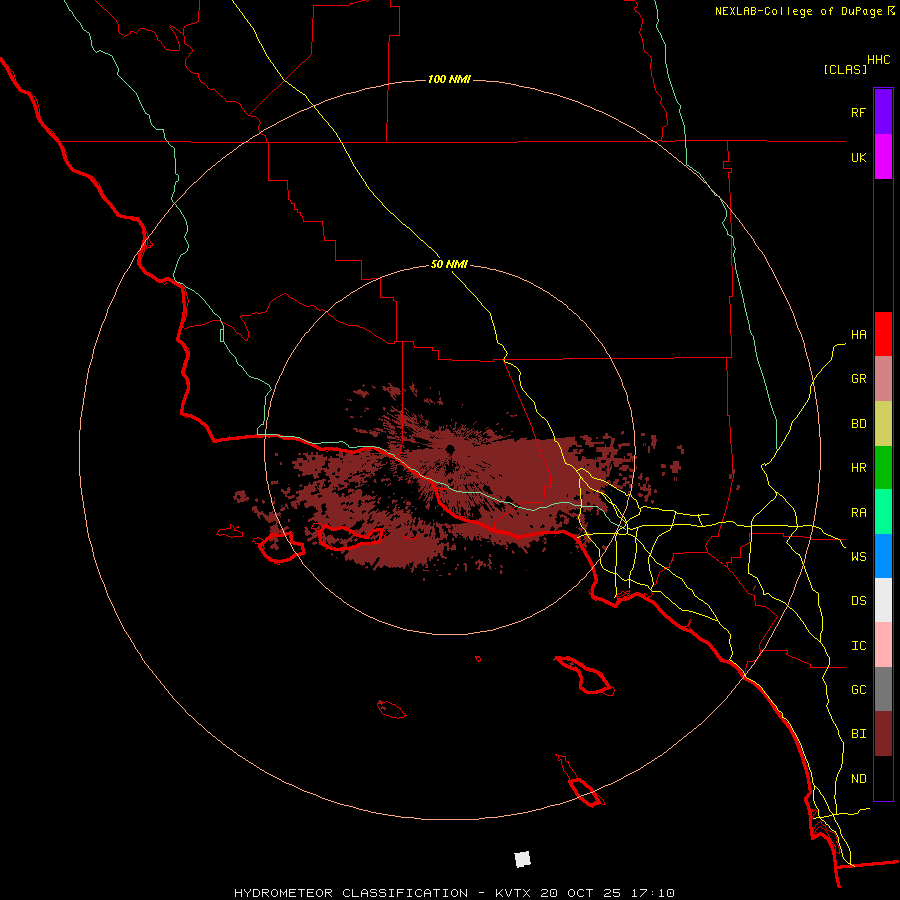Click the BI legend label
Screen dimensions: 900x900
[858, 734]
